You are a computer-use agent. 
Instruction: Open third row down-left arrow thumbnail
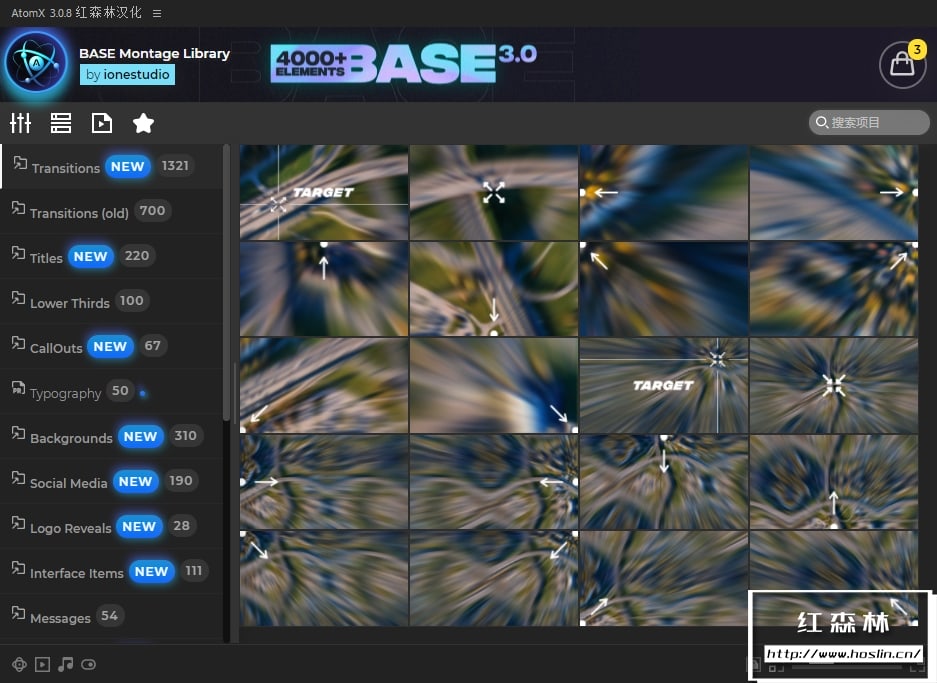click(x=324, y=385)
